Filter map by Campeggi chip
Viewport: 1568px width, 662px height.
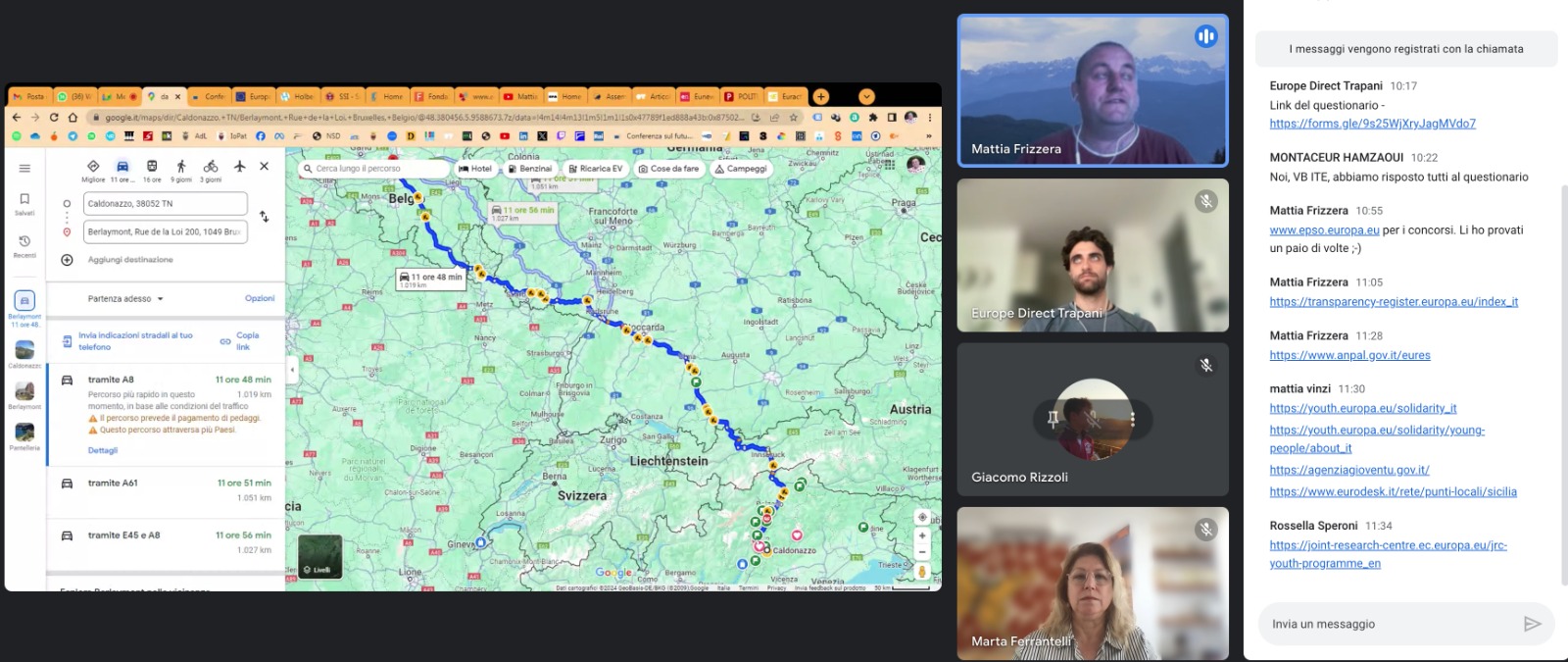pos(741,169)
